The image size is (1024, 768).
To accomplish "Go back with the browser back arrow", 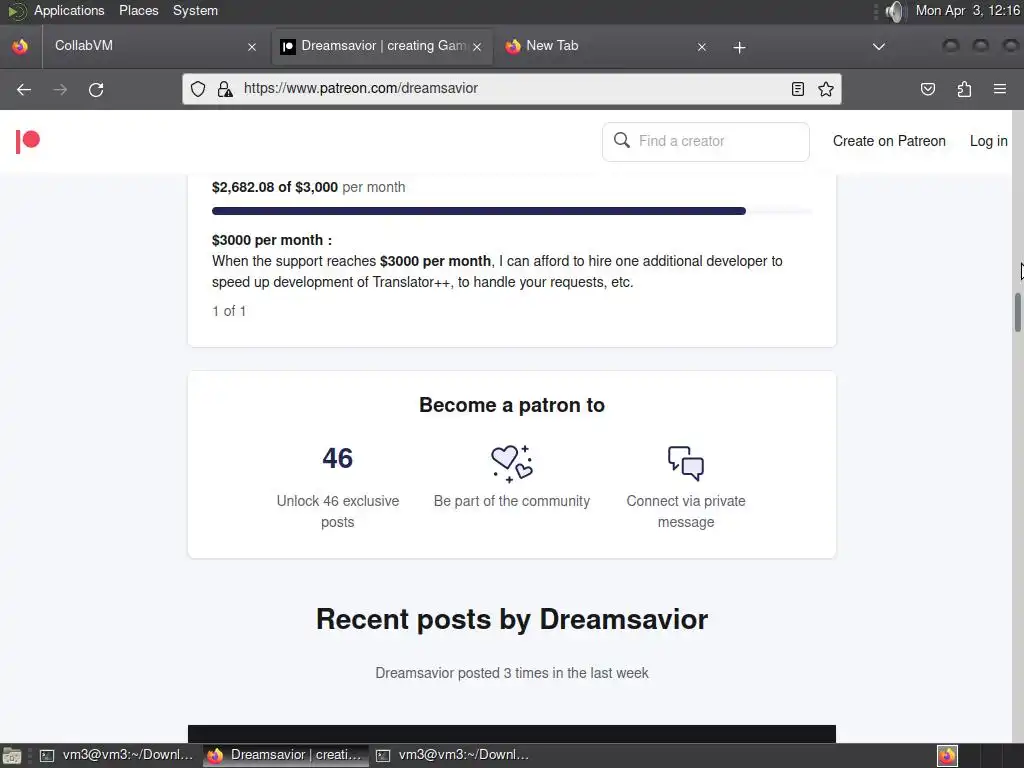I will 24,89.
